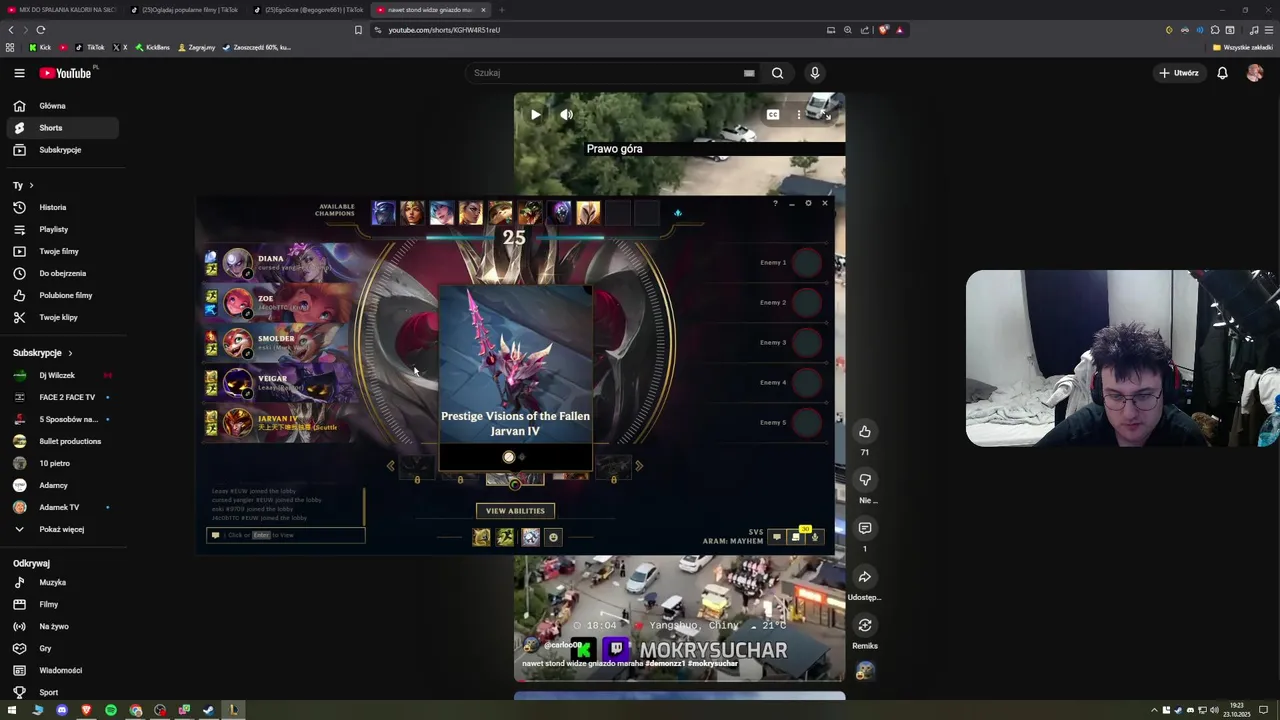Open the Short's comments
This screenshot has width=1280, height=720.
click(x=865, y=528)
